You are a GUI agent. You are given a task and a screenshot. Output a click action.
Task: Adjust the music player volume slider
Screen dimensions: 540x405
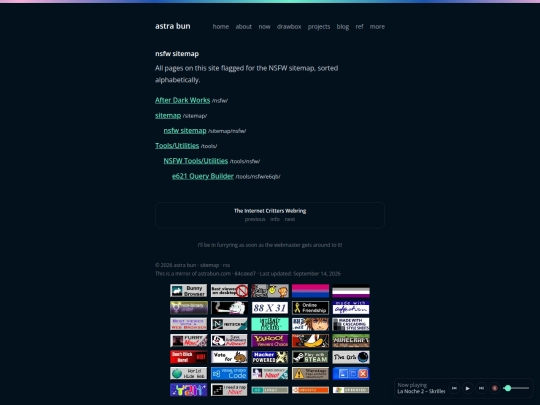(516, 388)
